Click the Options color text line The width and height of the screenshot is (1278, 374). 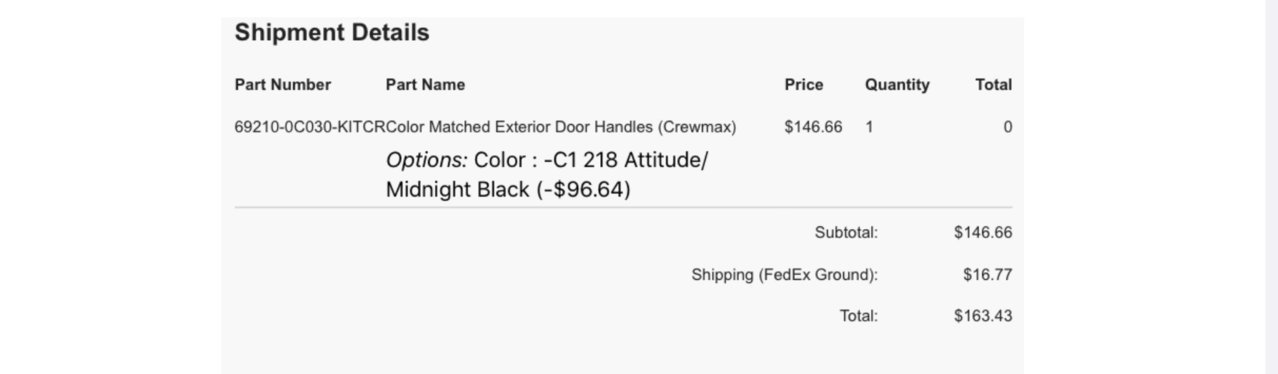(x=546, y=160)
